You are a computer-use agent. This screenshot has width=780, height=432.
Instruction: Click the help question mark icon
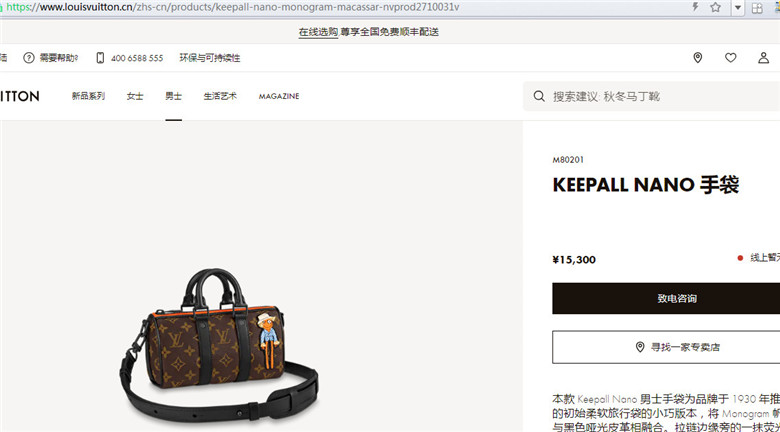point(29,58)
